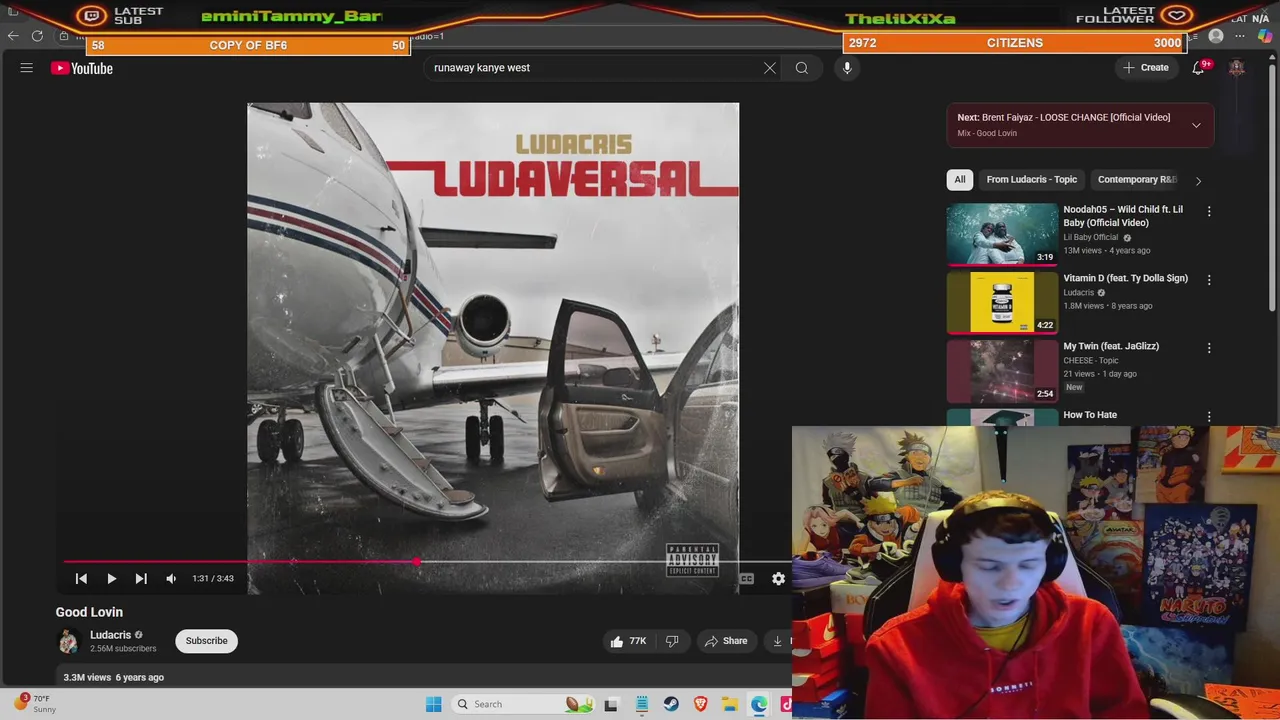Skip to the previous video
Screen dimensions: 1280x720
coord(81,578)
